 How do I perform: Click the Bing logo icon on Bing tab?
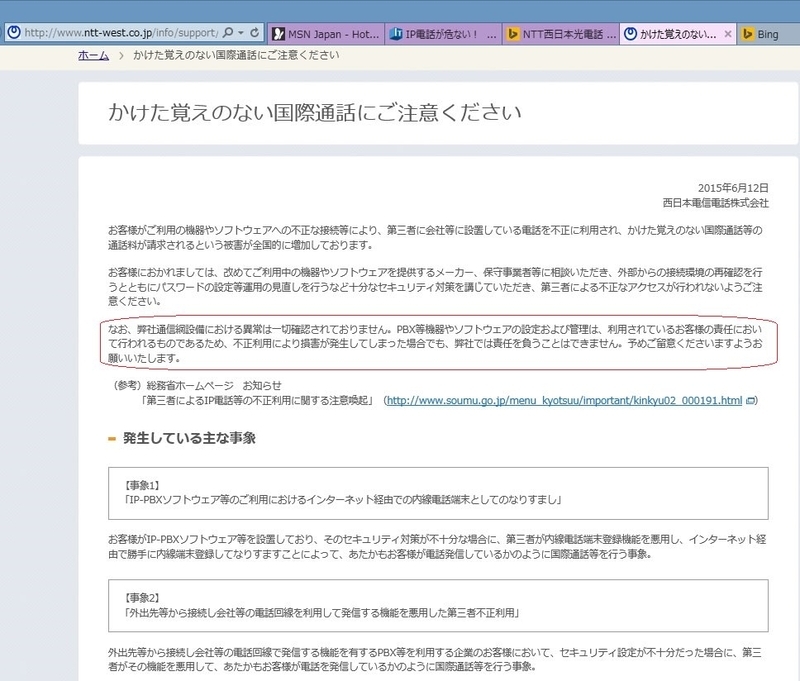pos(747,34)
